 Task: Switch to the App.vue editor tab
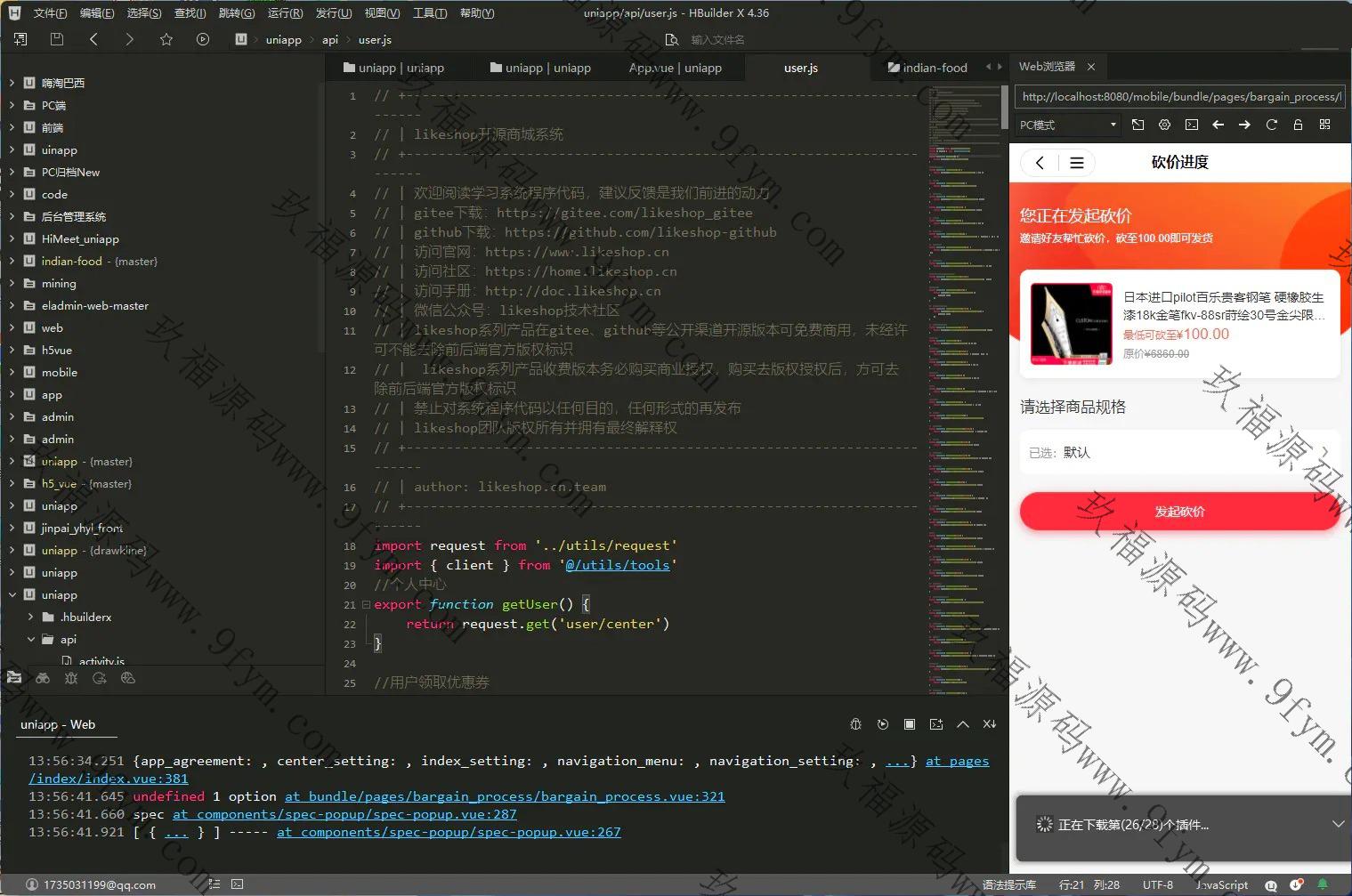coord(675,68)
